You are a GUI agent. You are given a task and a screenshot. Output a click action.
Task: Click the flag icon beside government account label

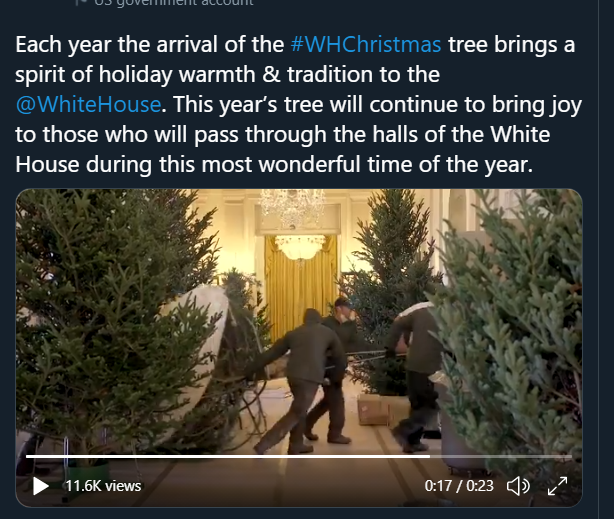(x=81, y=2)
